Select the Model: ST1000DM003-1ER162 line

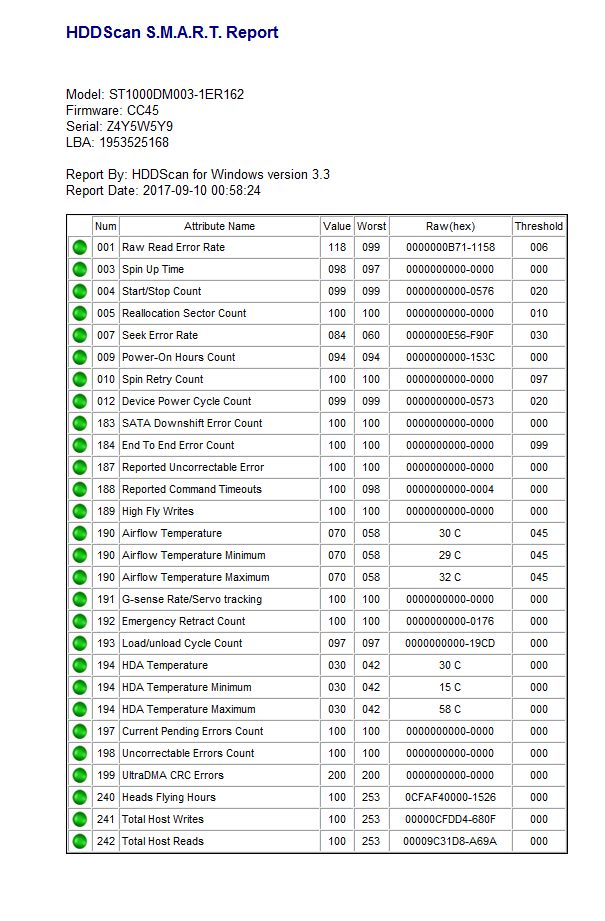point(155,95)
